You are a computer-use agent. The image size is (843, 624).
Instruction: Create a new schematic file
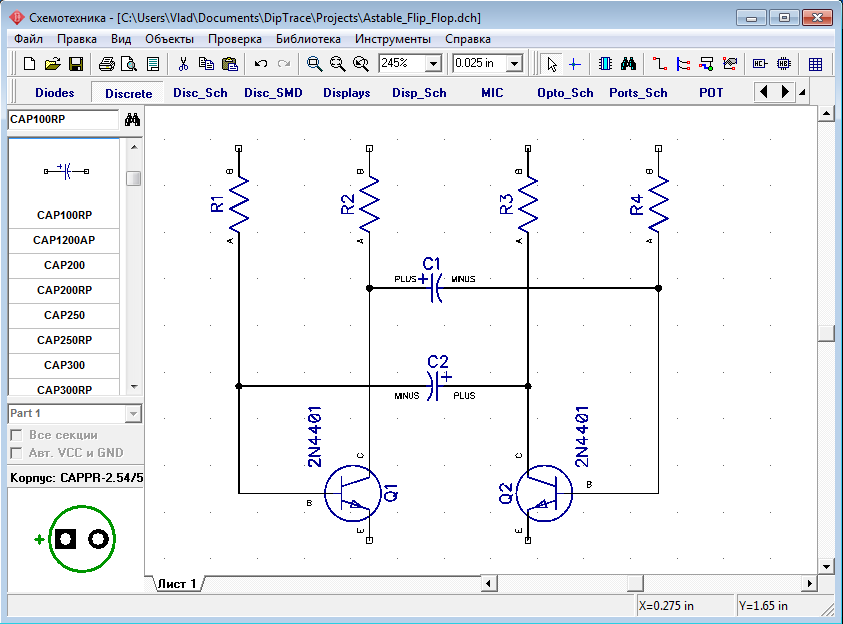click(x=30, y=64)
